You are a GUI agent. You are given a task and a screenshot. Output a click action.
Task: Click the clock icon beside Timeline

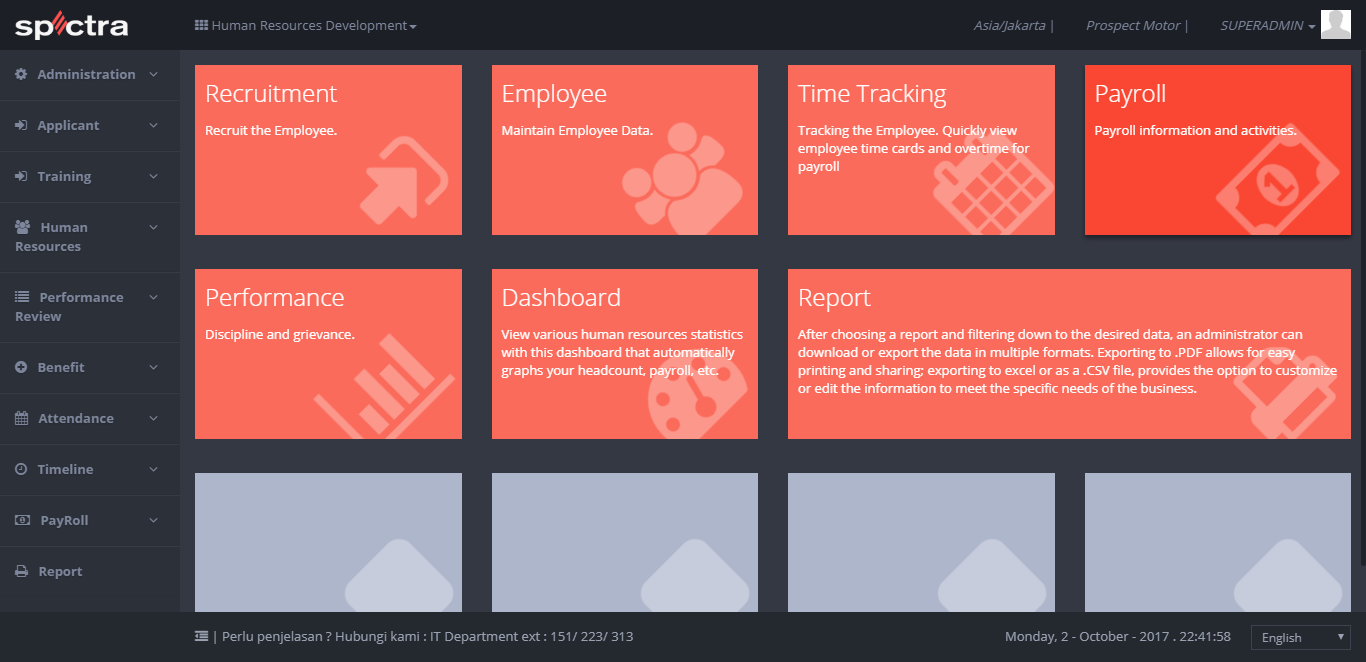(21, 469)
